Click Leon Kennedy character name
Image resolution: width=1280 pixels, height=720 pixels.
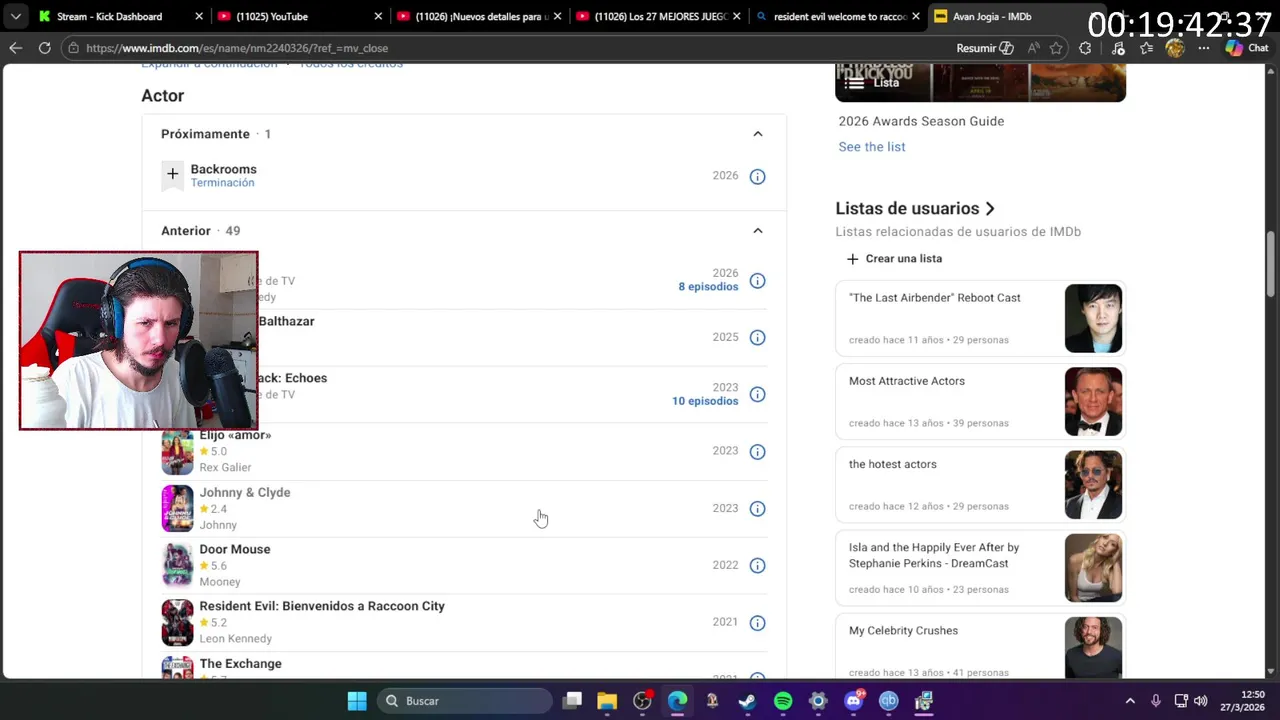235,639
